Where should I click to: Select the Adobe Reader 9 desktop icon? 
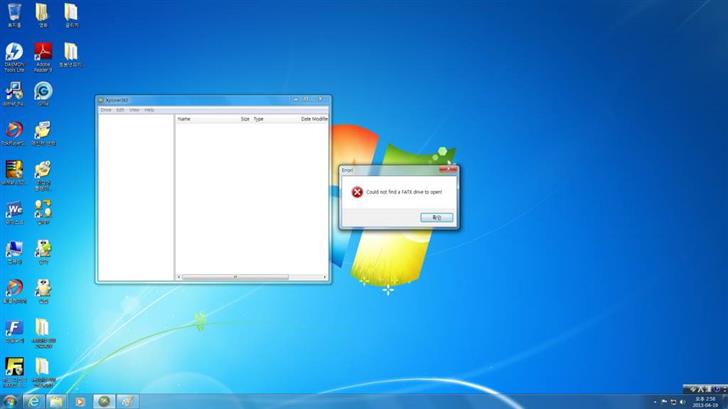coord(43,57)
